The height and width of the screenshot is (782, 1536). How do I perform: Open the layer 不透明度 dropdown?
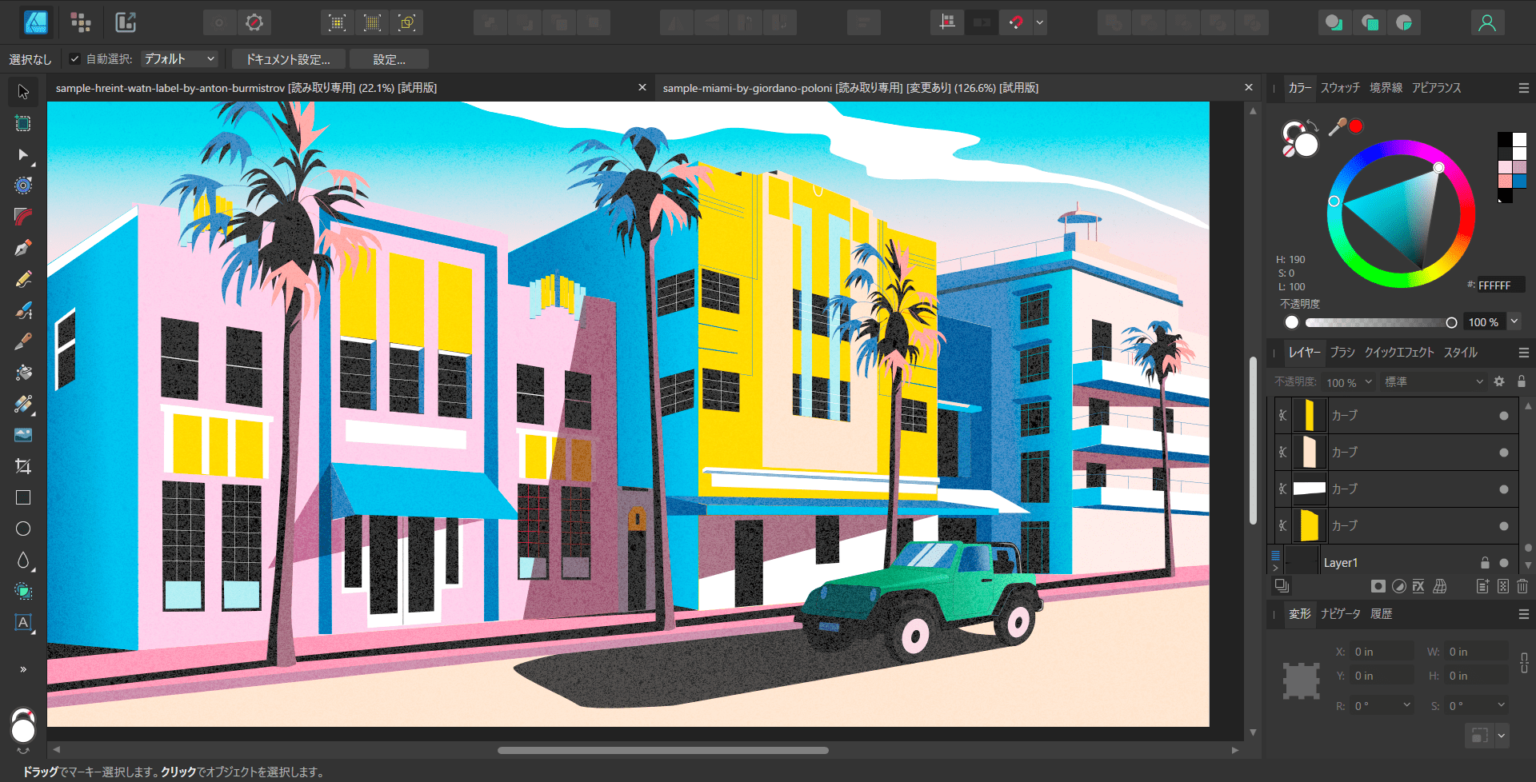pos(1368,381)
